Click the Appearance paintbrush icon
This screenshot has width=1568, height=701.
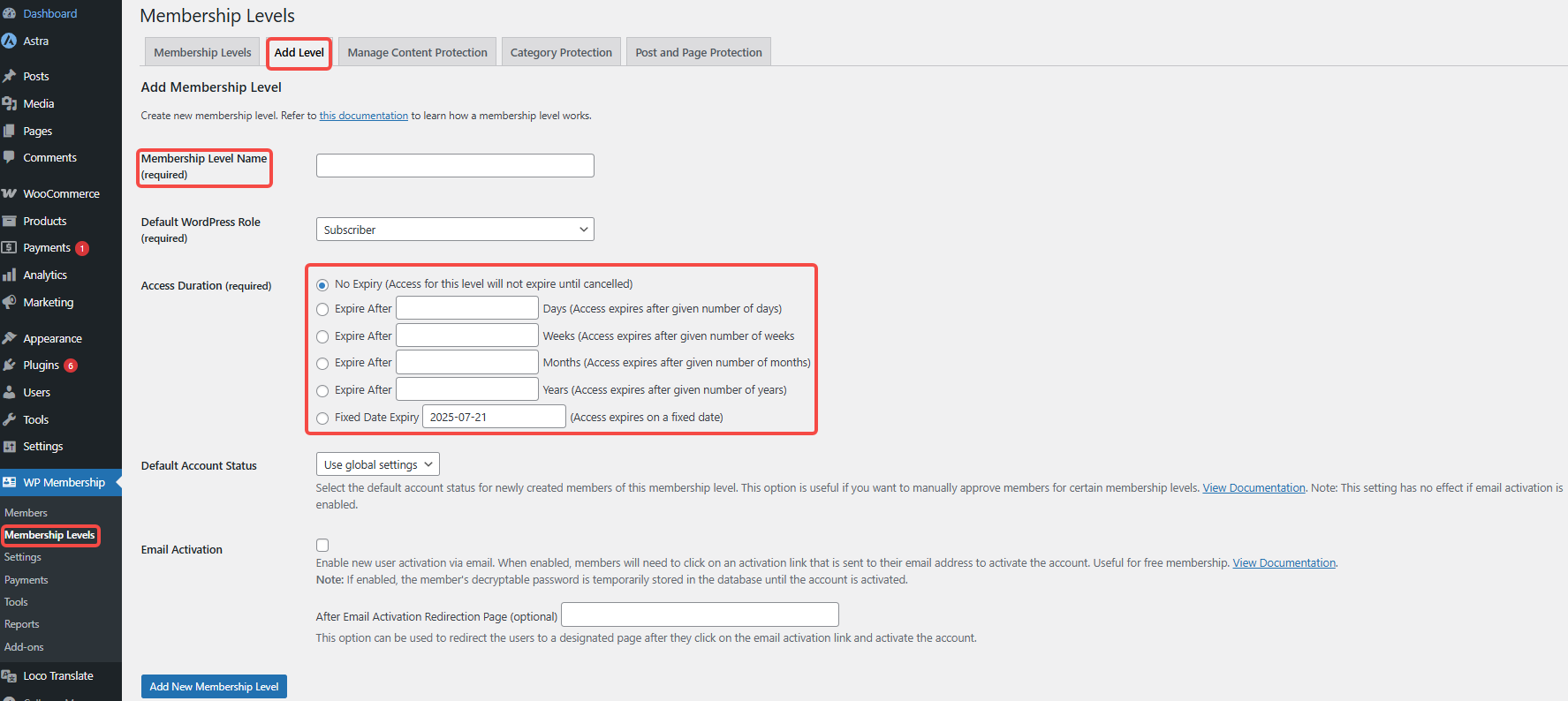click(10, 338)
